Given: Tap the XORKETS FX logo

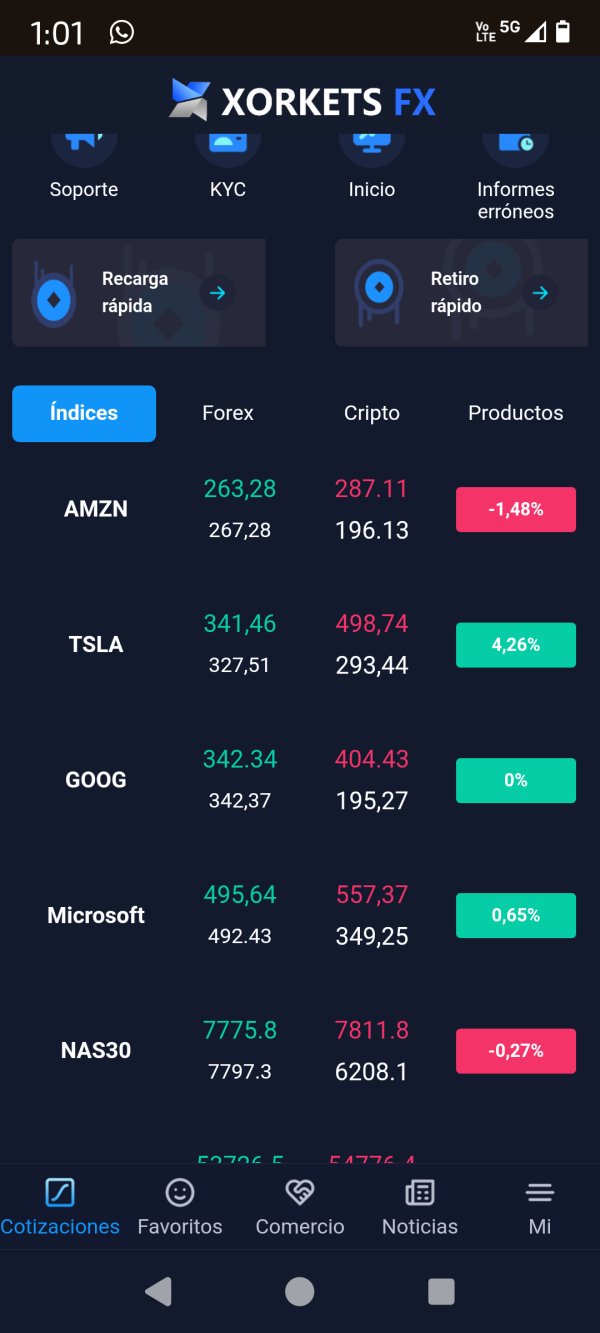Looking at the screenshot, I should tap(302, 101).
